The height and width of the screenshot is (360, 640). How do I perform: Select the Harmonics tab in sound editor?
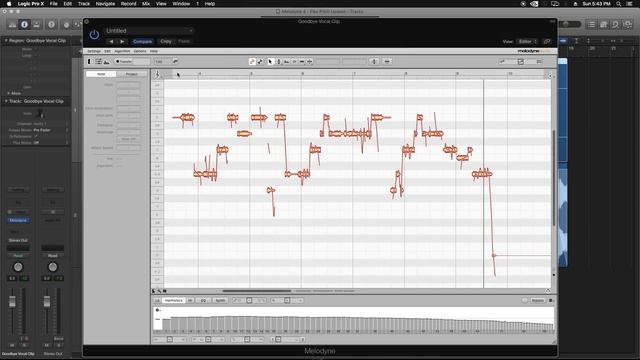[173, 300]
